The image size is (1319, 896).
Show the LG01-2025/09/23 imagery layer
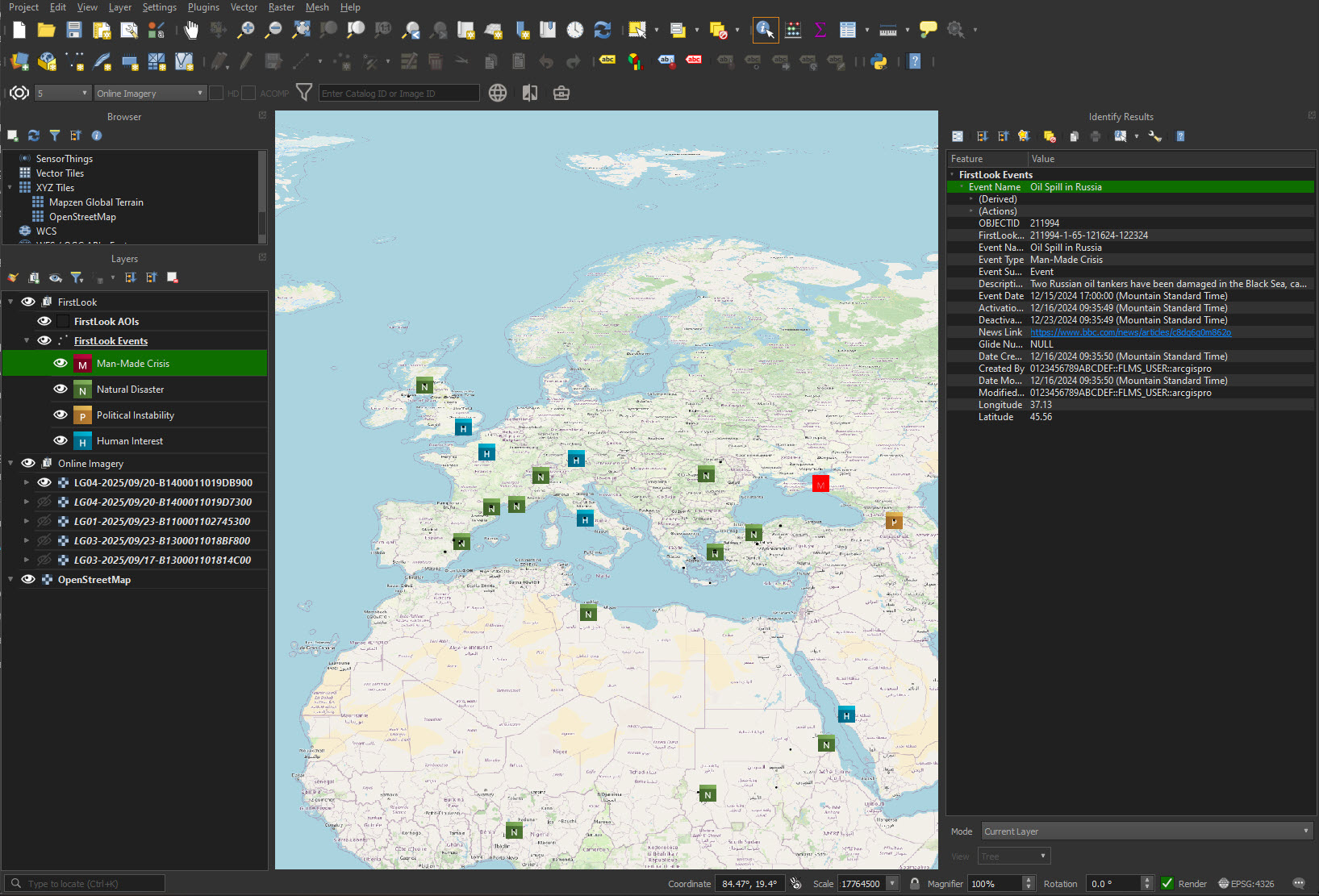[x=44, y=522]
